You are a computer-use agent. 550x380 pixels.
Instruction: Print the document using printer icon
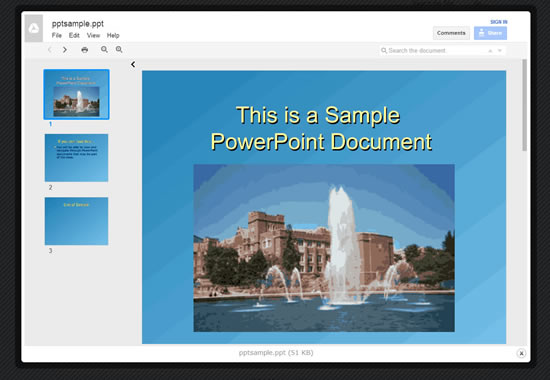[x=85, y=50]
